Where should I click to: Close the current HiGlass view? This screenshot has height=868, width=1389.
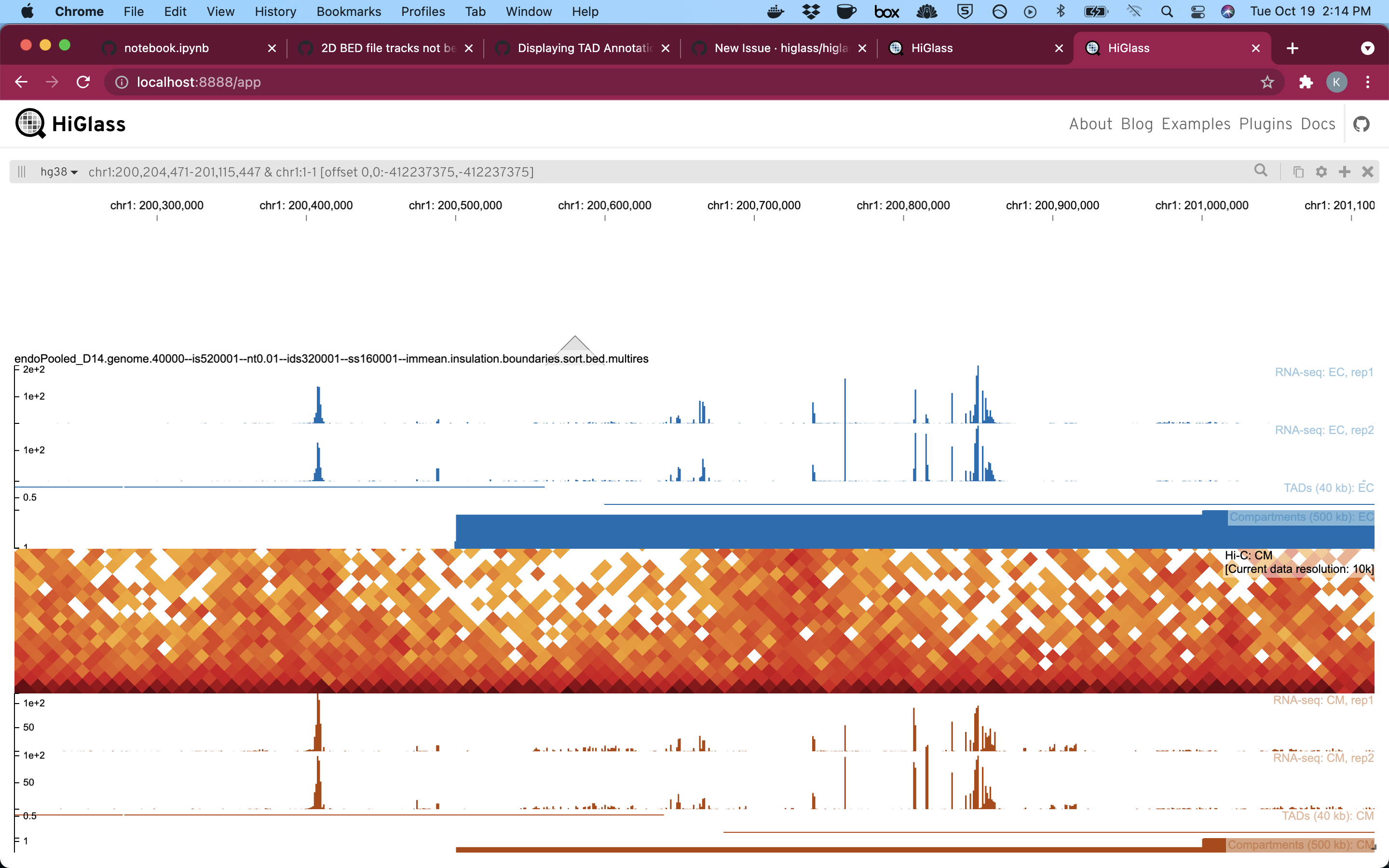click(1368, 171)
